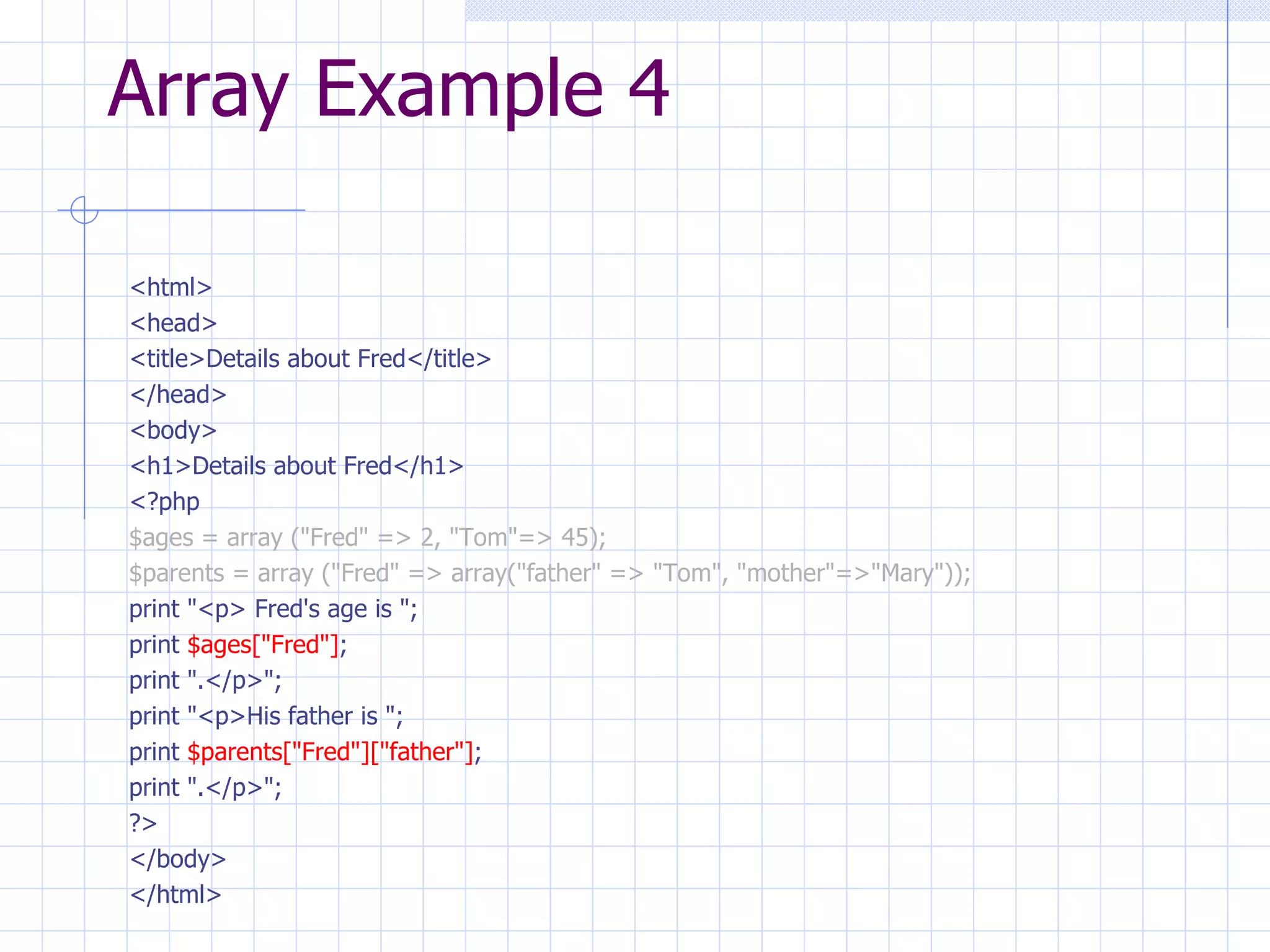Select '<title>Details about Fred</title>' line
Image resolution: width=1270 pixels, height=952 pixels.
pyautogui.click(x=311, y=359)
